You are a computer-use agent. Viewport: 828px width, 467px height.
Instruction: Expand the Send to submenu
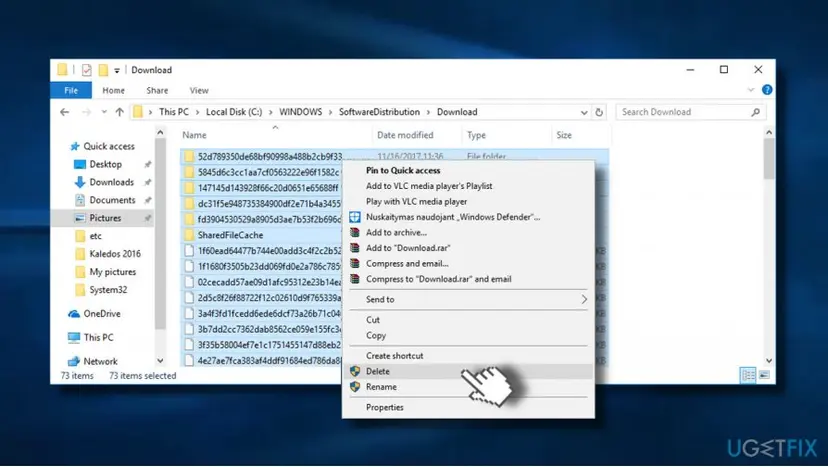point(468,300)
